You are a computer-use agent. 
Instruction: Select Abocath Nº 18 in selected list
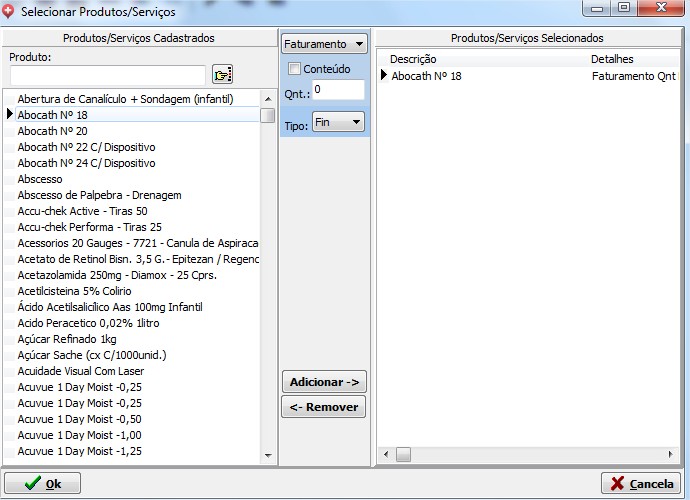point(427,76)
